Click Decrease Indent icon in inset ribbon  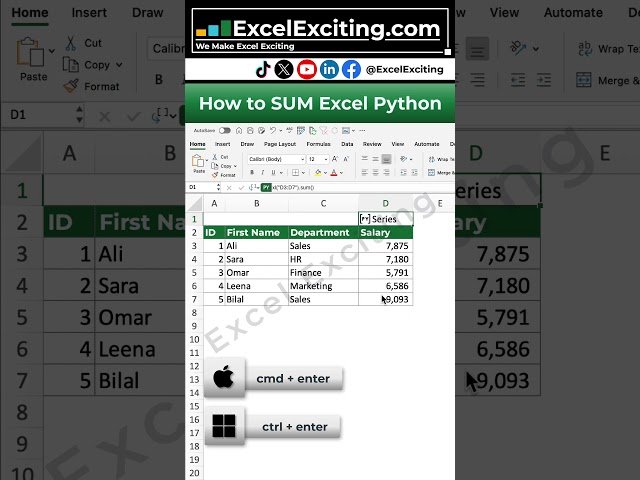pyautogui.click(x=403, y=172)
